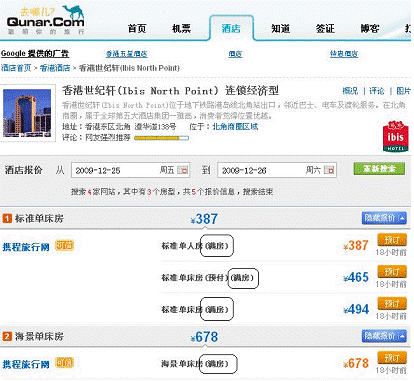The height and width of the screenshot is (381, 414).
Task: Open the 北角商圈区域 location link
Action: pyautogui.click(x=235, y=127)
